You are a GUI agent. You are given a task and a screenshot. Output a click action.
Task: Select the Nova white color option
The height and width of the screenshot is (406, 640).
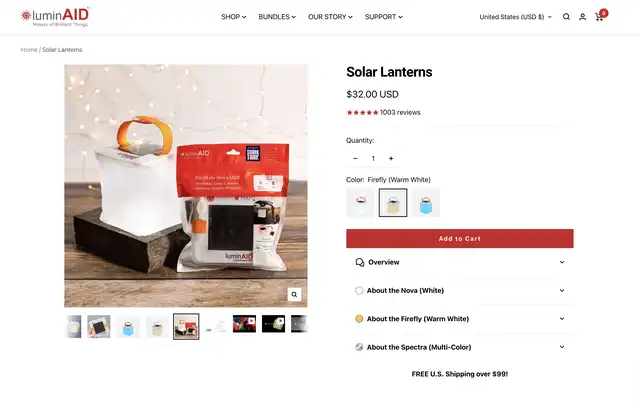coord(360,202)
